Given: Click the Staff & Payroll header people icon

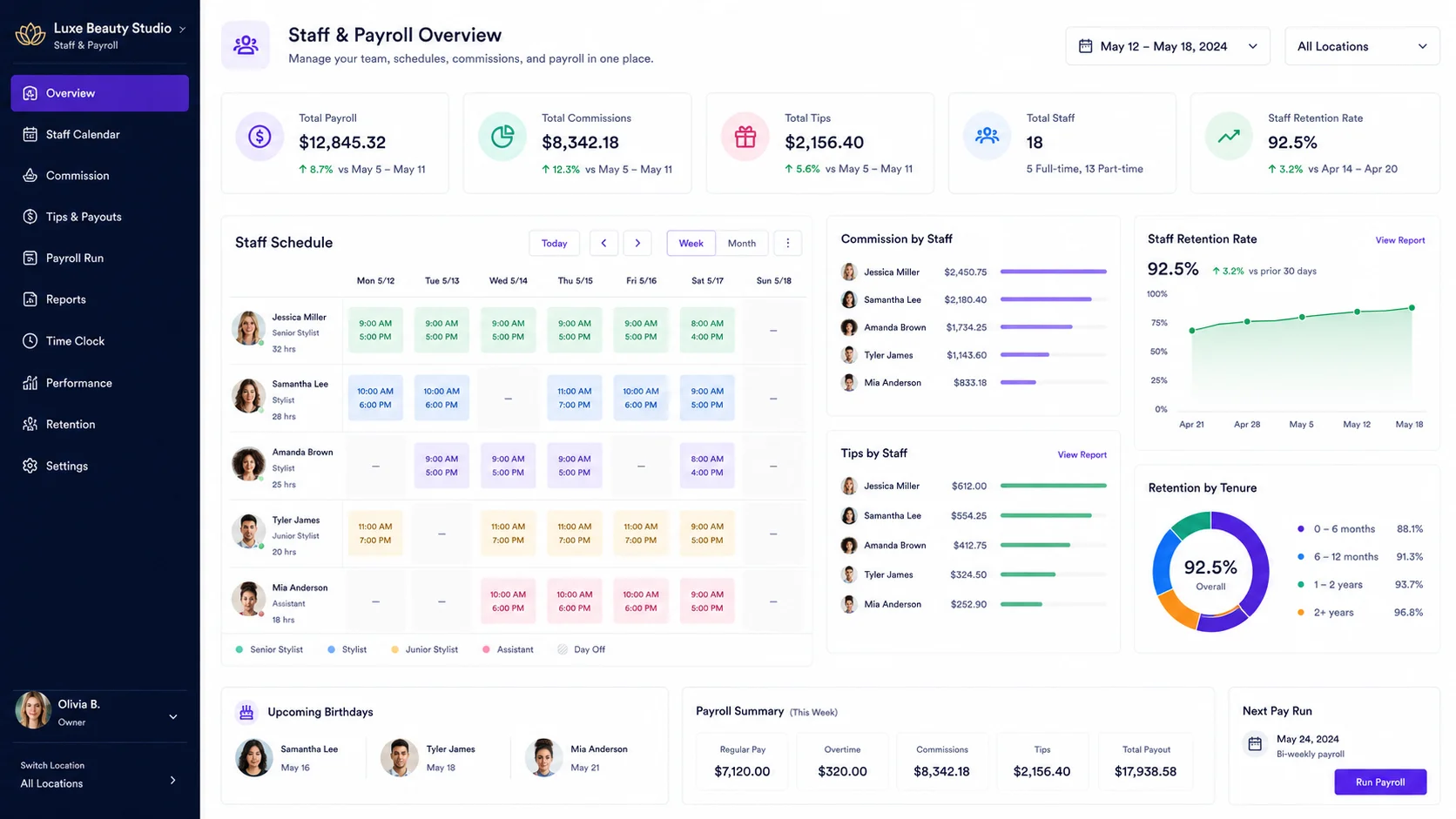Looking at the screenshot, I should click(x=246, y=44).
